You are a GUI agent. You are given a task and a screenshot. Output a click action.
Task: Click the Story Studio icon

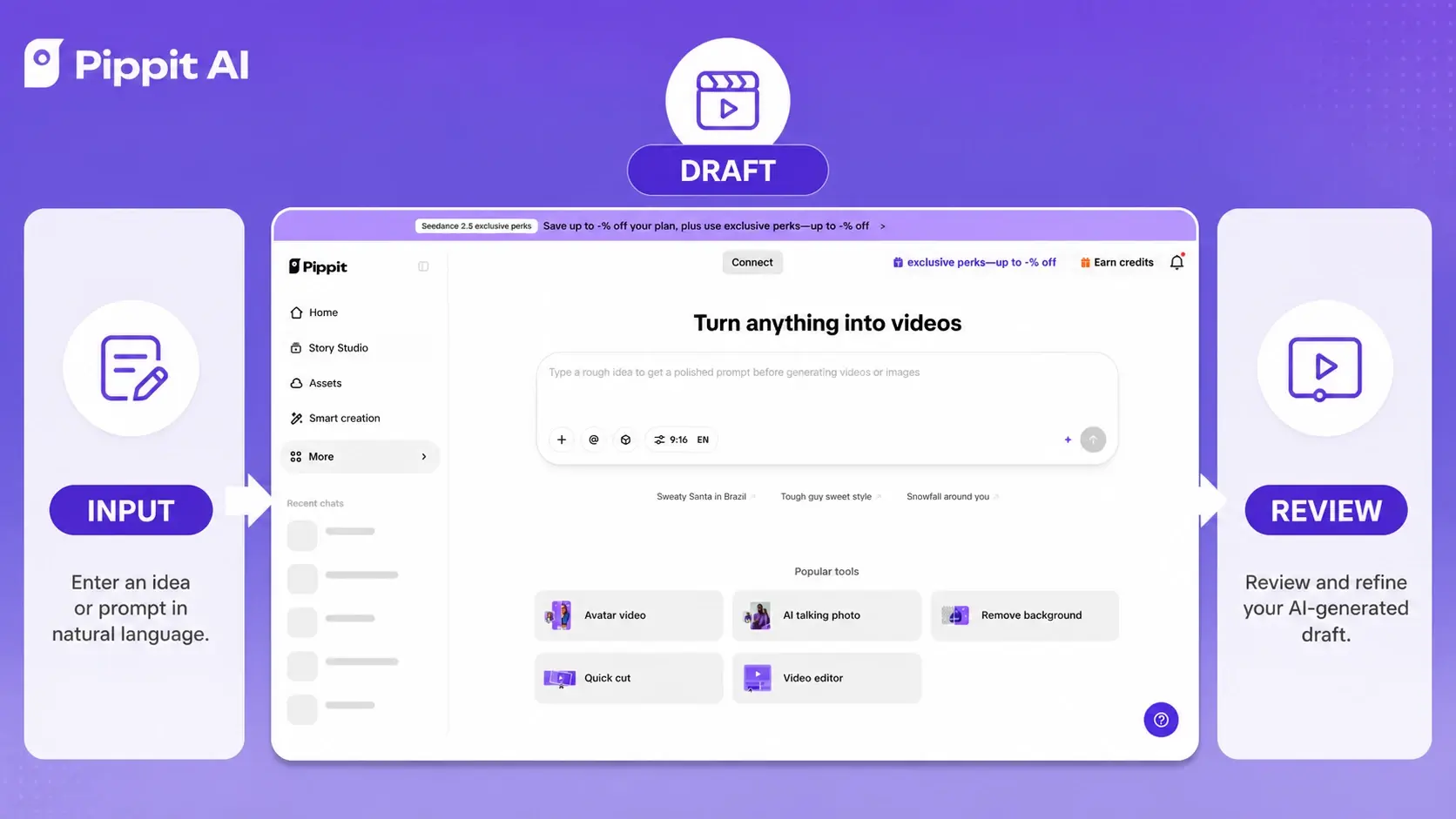[296, 348]
